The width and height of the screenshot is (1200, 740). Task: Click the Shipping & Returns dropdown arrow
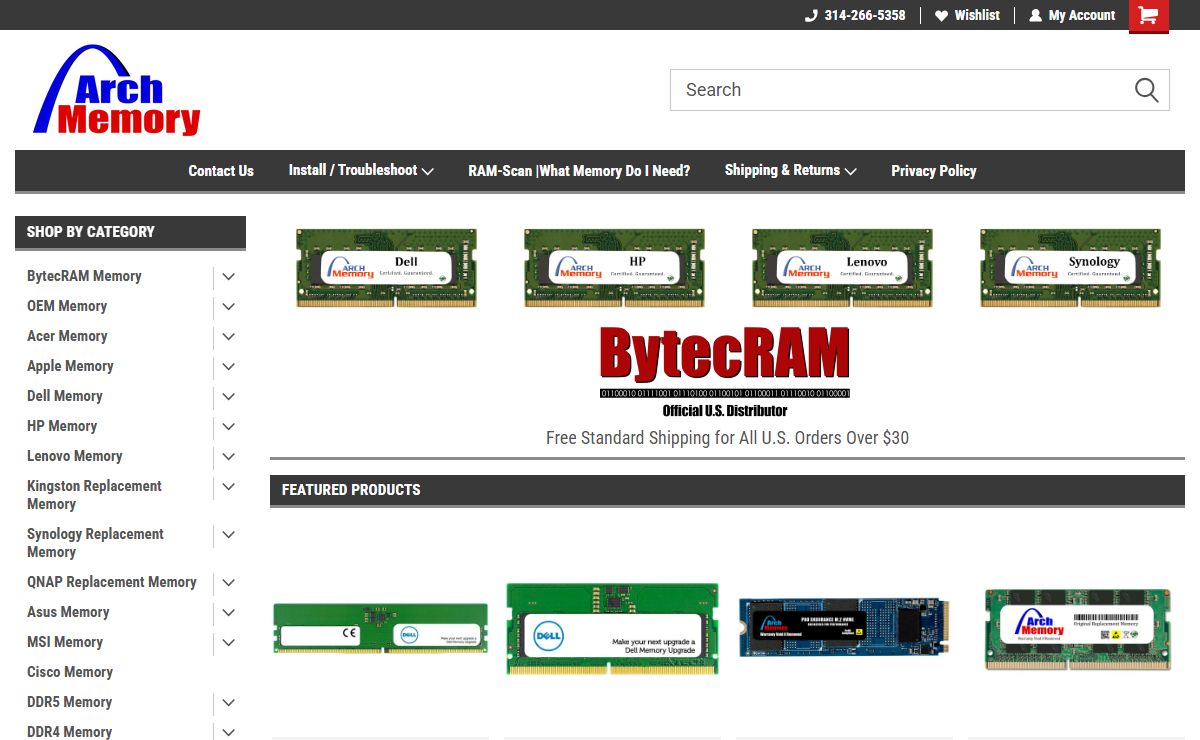tap(851, 171)
